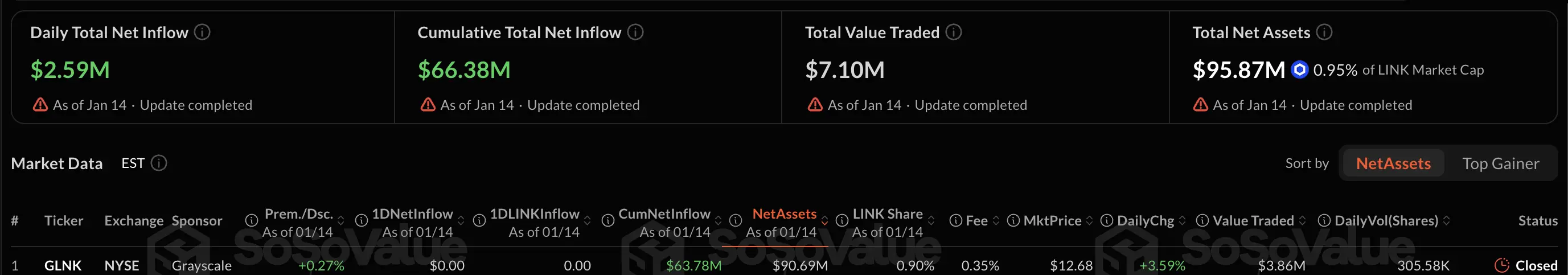Switch sort to Top Gainer
The height and width of the screenshot is (275, 1568).
point(1500,163)
